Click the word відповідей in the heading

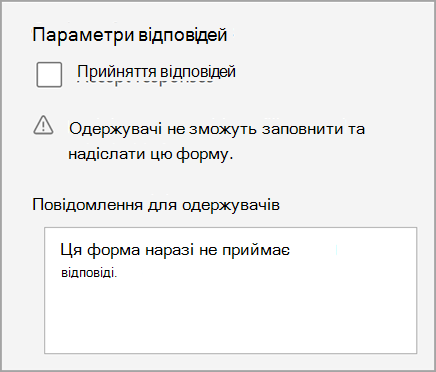pos(183,35)
